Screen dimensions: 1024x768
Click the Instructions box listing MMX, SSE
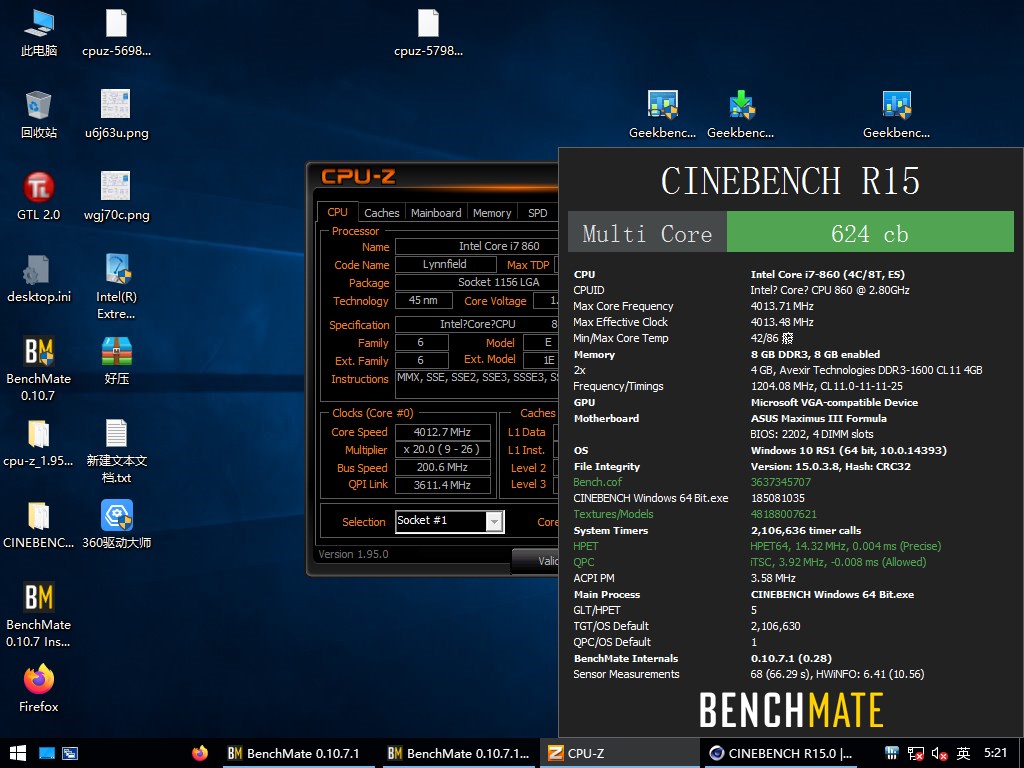pyautogui.click(x=477, y=384)
